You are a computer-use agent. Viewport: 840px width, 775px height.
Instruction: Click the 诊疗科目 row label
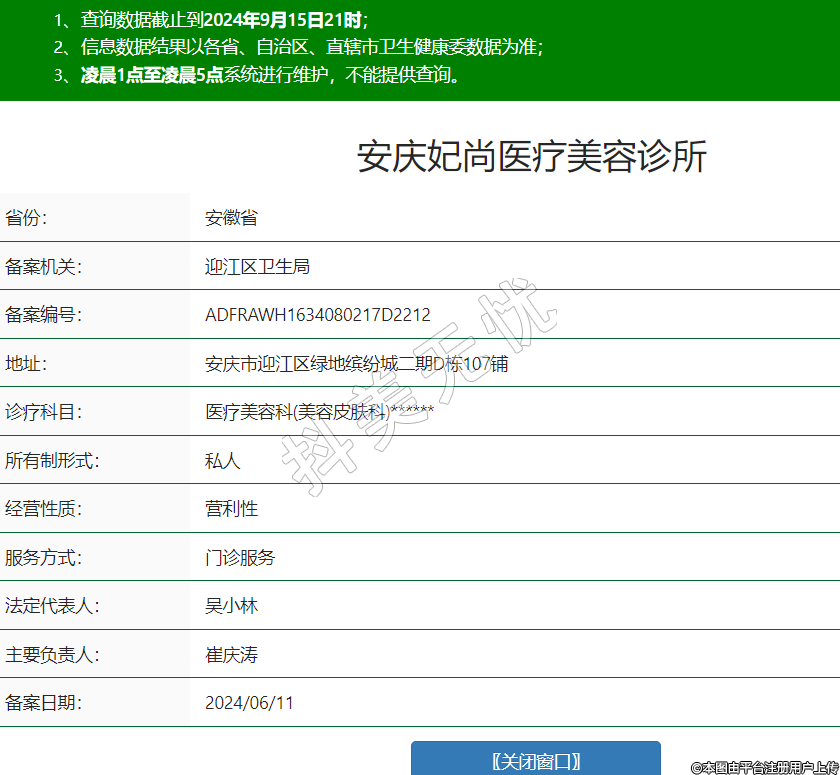43,412
